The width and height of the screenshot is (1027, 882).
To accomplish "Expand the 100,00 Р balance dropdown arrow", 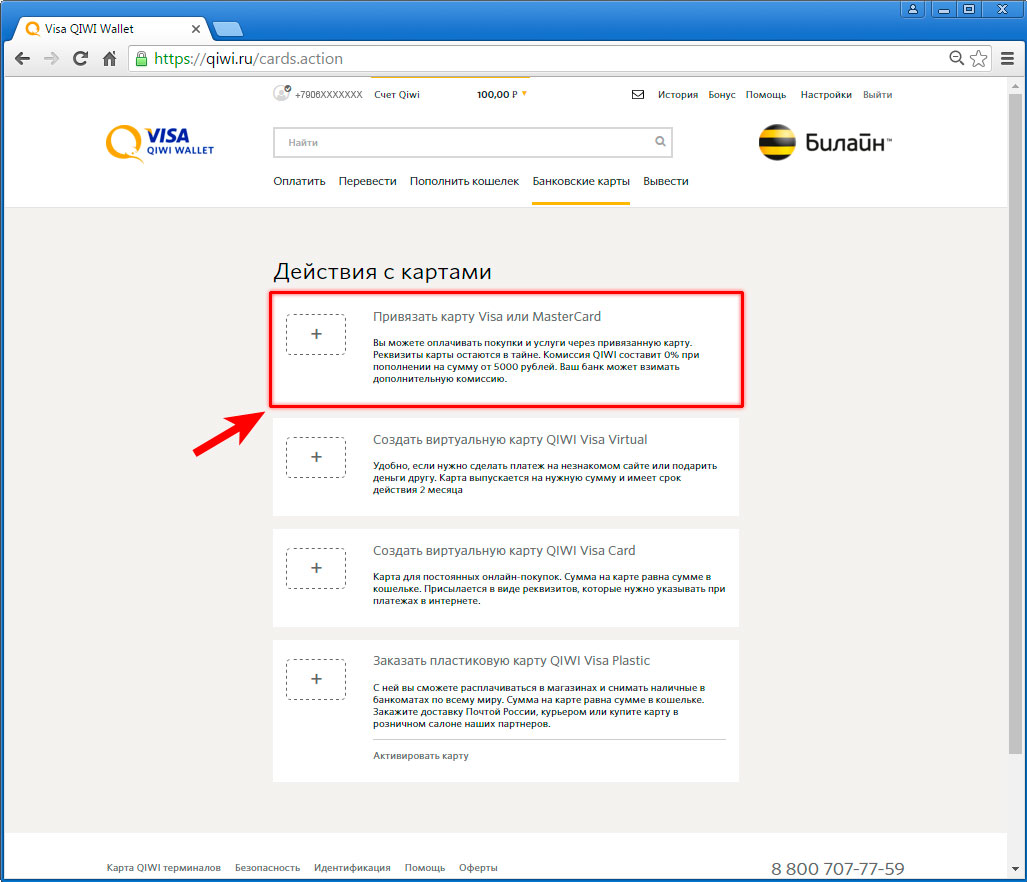I will pyautogui.click(x=525, y=94).
